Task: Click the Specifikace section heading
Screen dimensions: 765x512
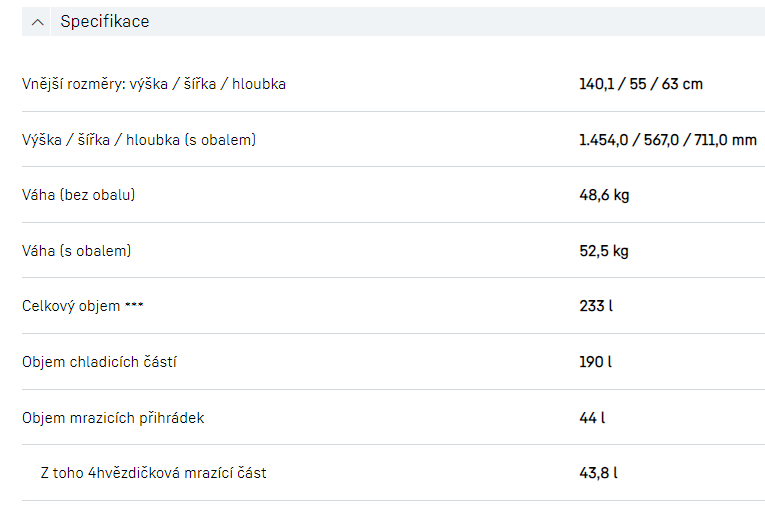Action: tap(104, 22)
